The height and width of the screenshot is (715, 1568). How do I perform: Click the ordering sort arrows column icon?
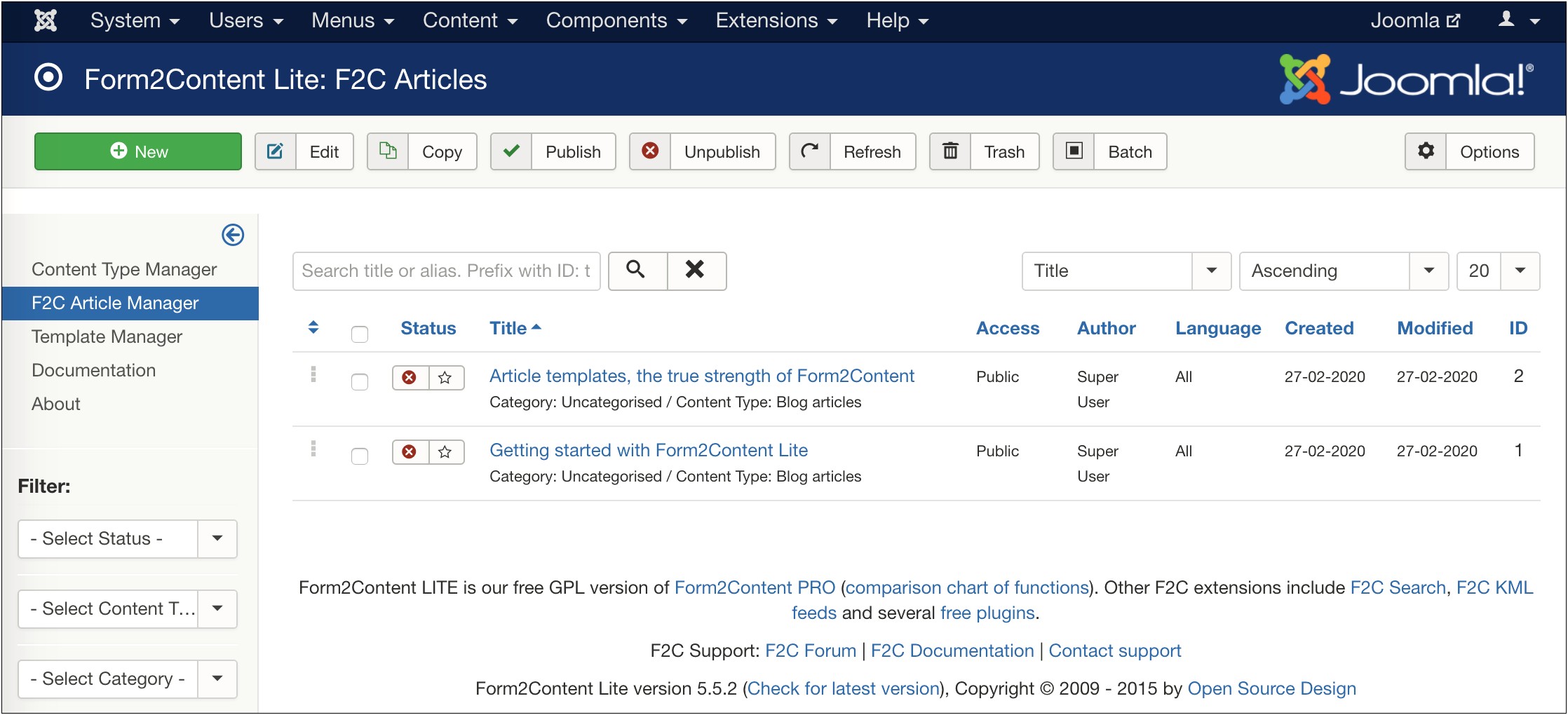[x=313, y=327]
